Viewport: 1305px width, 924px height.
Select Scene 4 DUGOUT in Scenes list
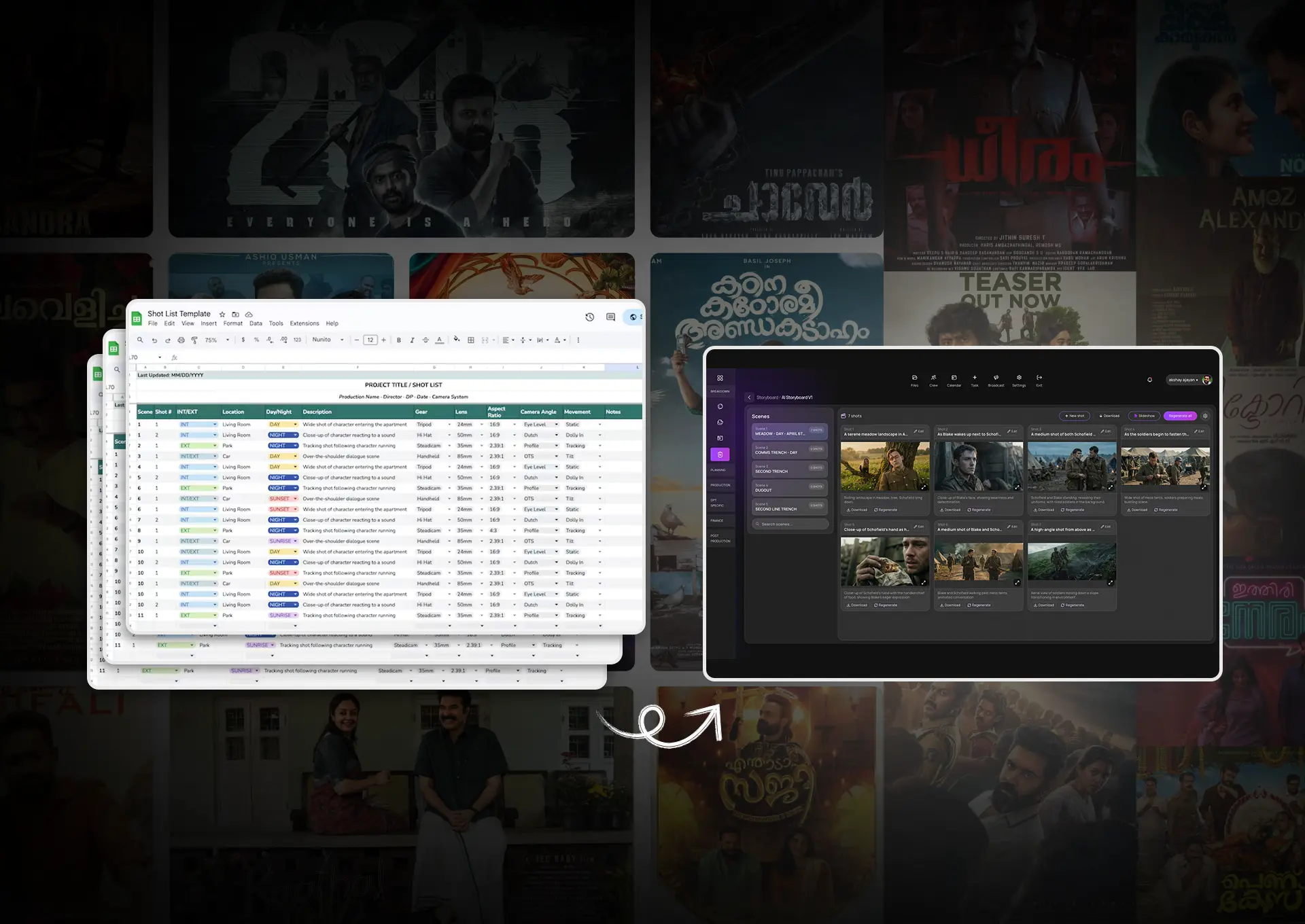[x=790, y=488]
